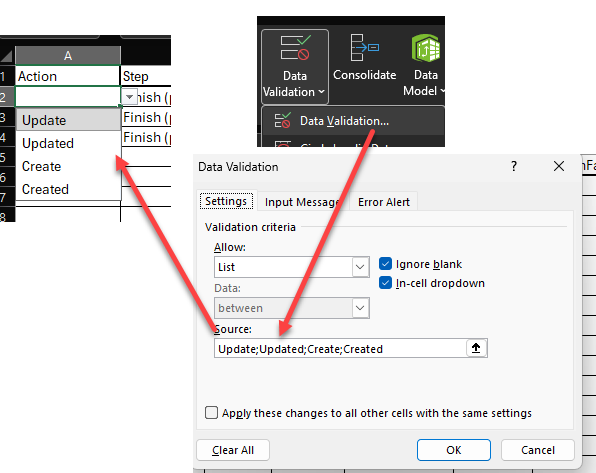
Task: Select row 3 header
Action: 7,117
